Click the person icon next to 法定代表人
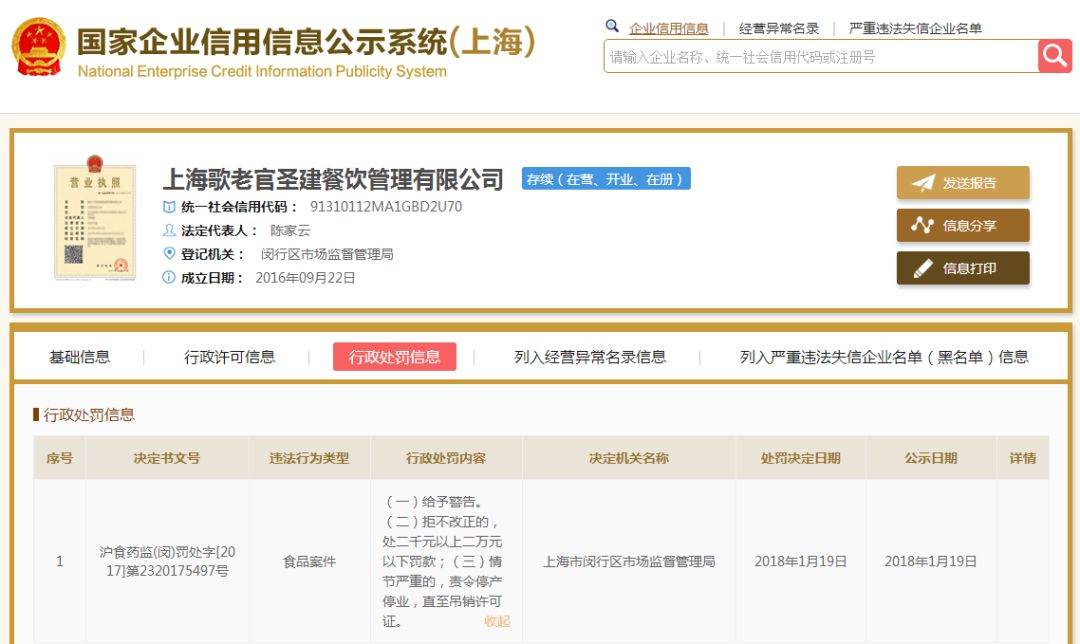 (169, 230)
